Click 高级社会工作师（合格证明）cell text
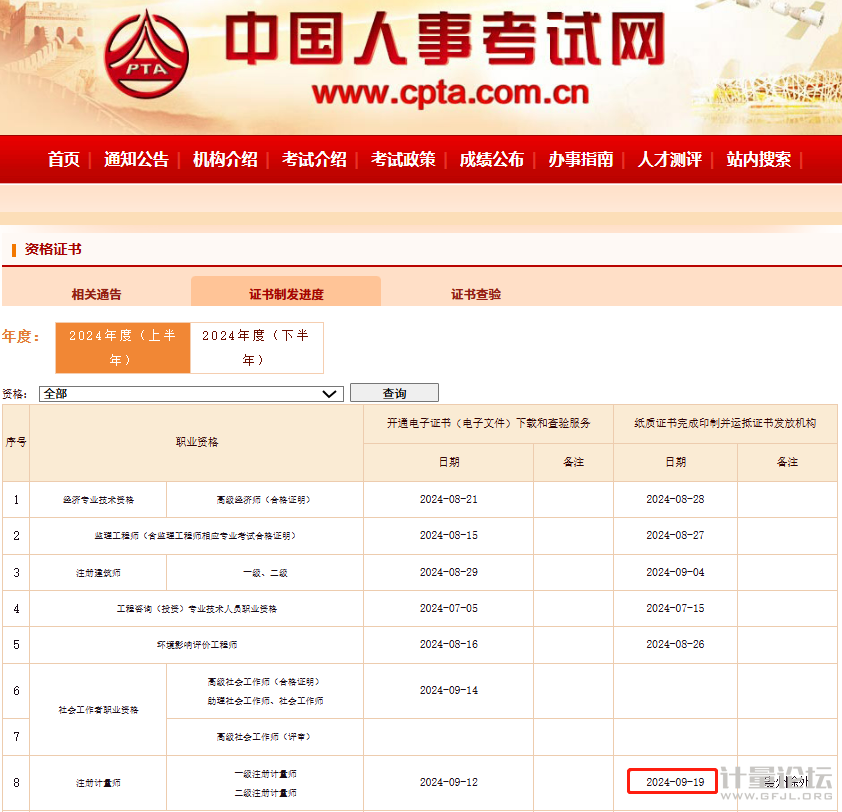The height and width of the screenshot is (812, 842). point(265,682)
